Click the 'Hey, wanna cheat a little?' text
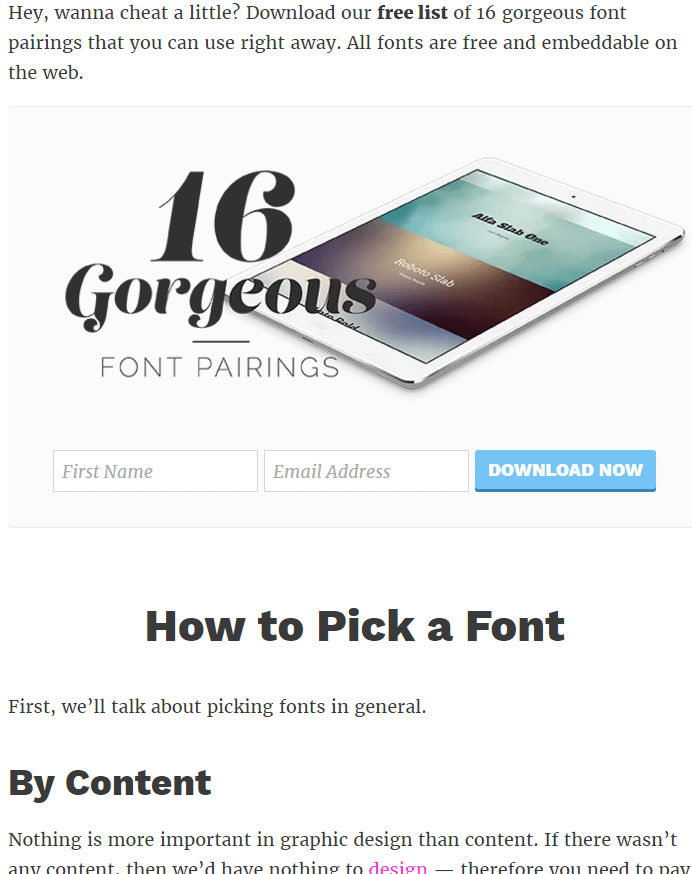 124,12
